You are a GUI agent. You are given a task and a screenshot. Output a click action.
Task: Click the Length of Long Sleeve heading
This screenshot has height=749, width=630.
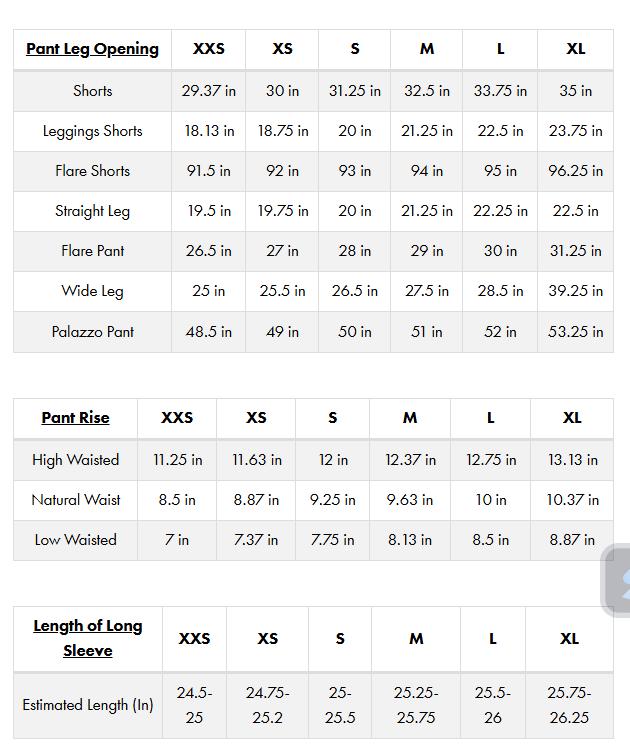pyautogui.click(x=88, y=638)
